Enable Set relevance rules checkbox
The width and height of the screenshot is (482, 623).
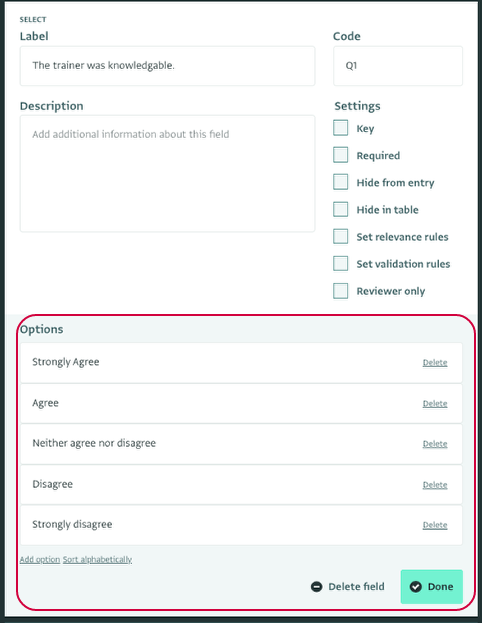click(x=341, y=236)
